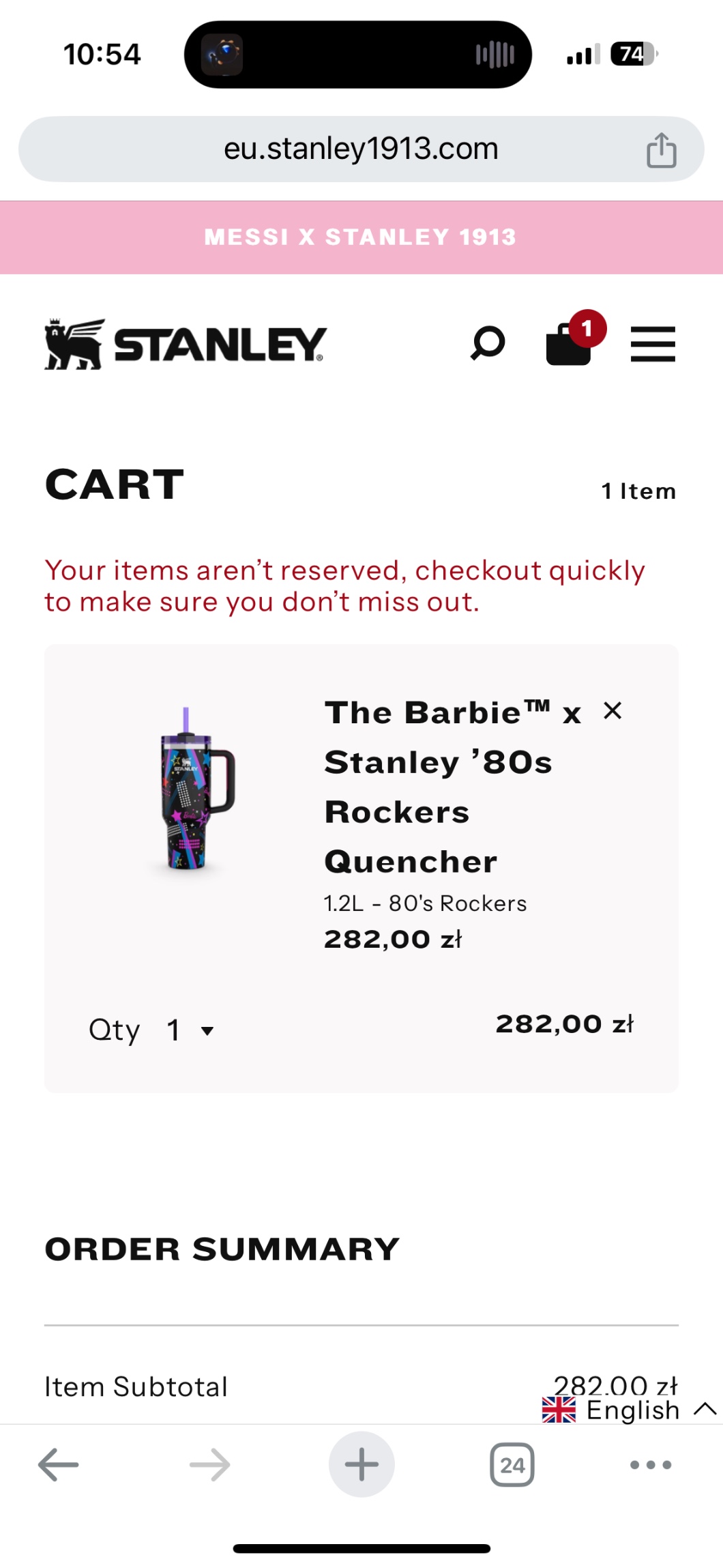Expand the English language selector
This screenshot has width=723, height=1568.
click(x=631, y=1410)
